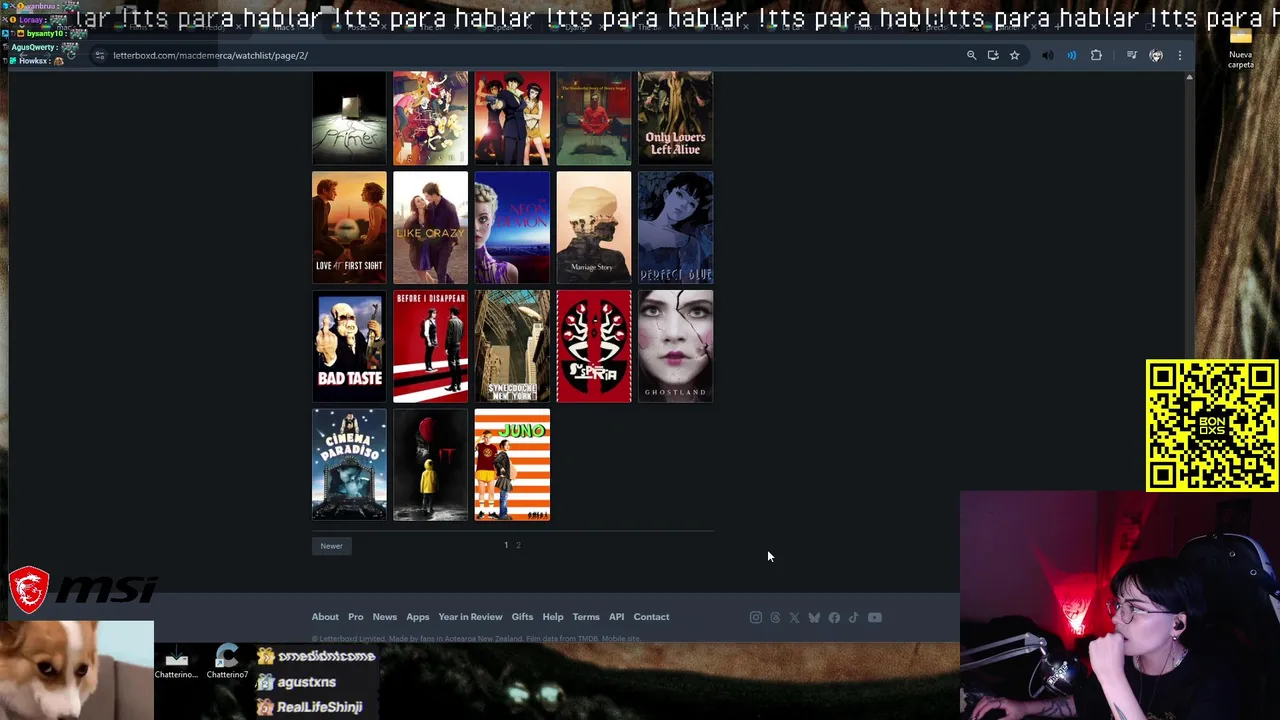Open the Primer film poster
Image resolution: width=1280 pixels, height=720 pixels.
tap(349, 117)
